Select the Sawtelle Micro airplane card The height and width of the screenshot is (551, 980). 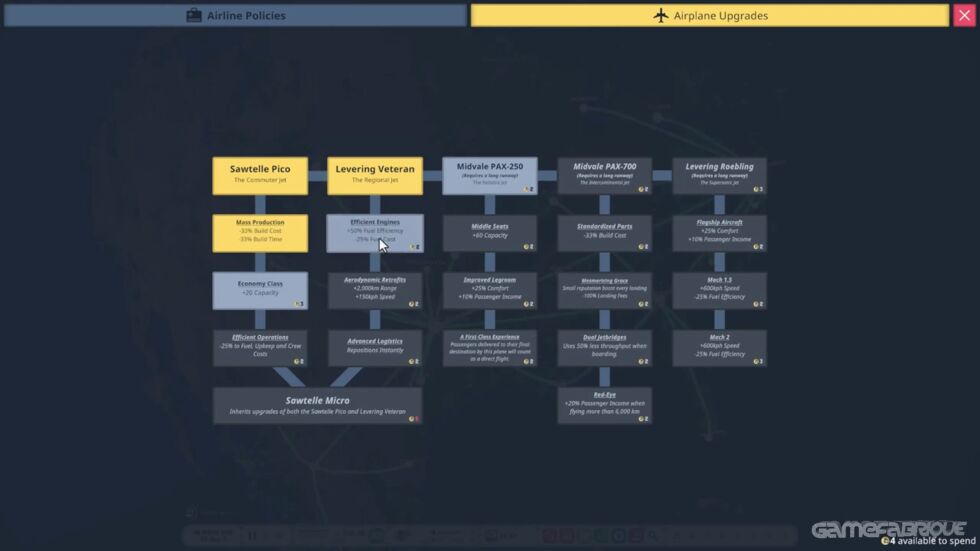coord(318,405)
